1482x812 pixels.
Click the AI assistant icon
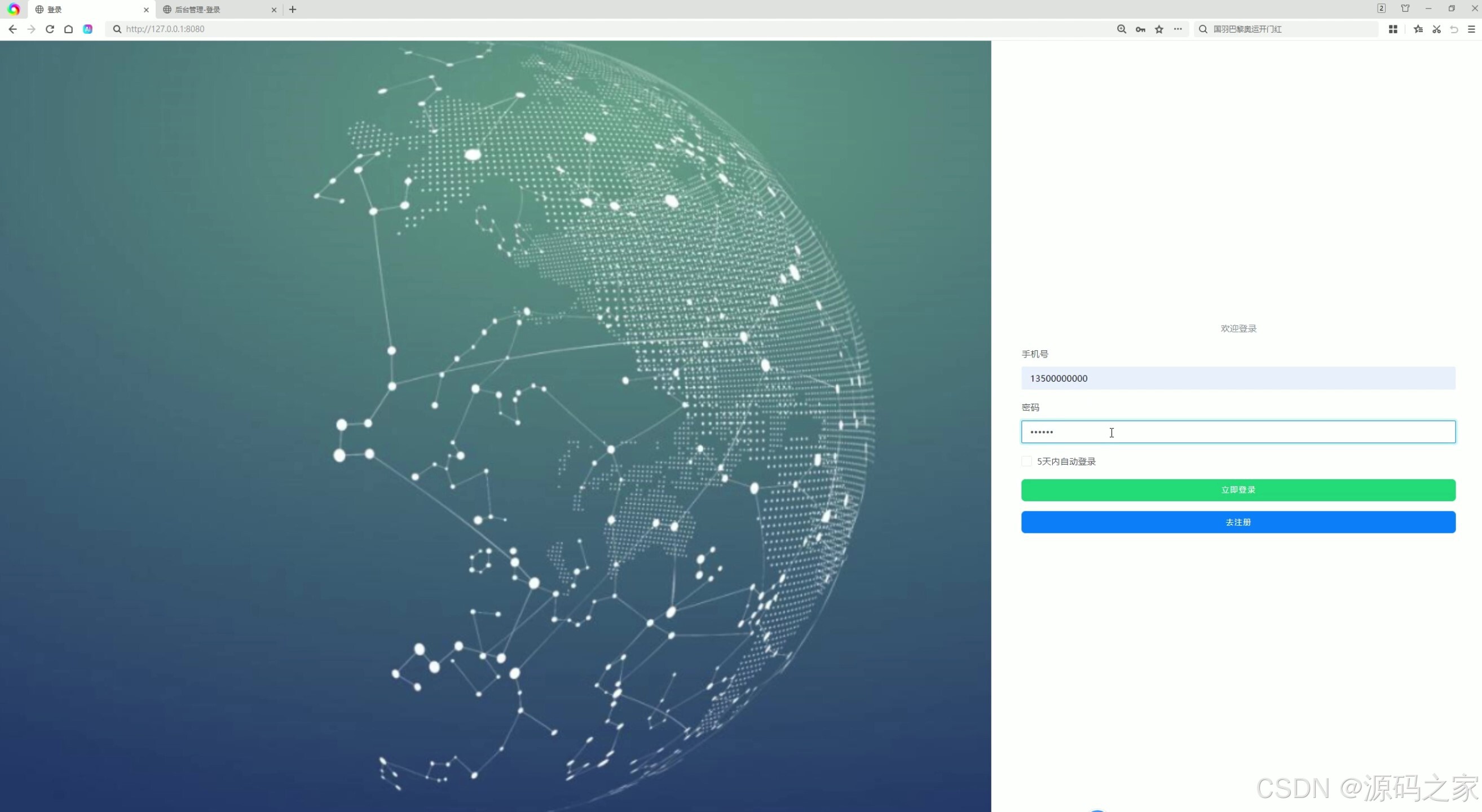pyautogui.click(x=87, y=29)
